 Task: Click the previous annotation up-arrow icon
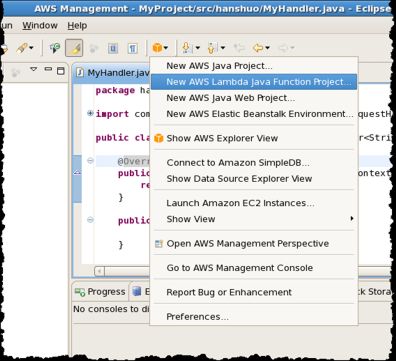[212, 48]
